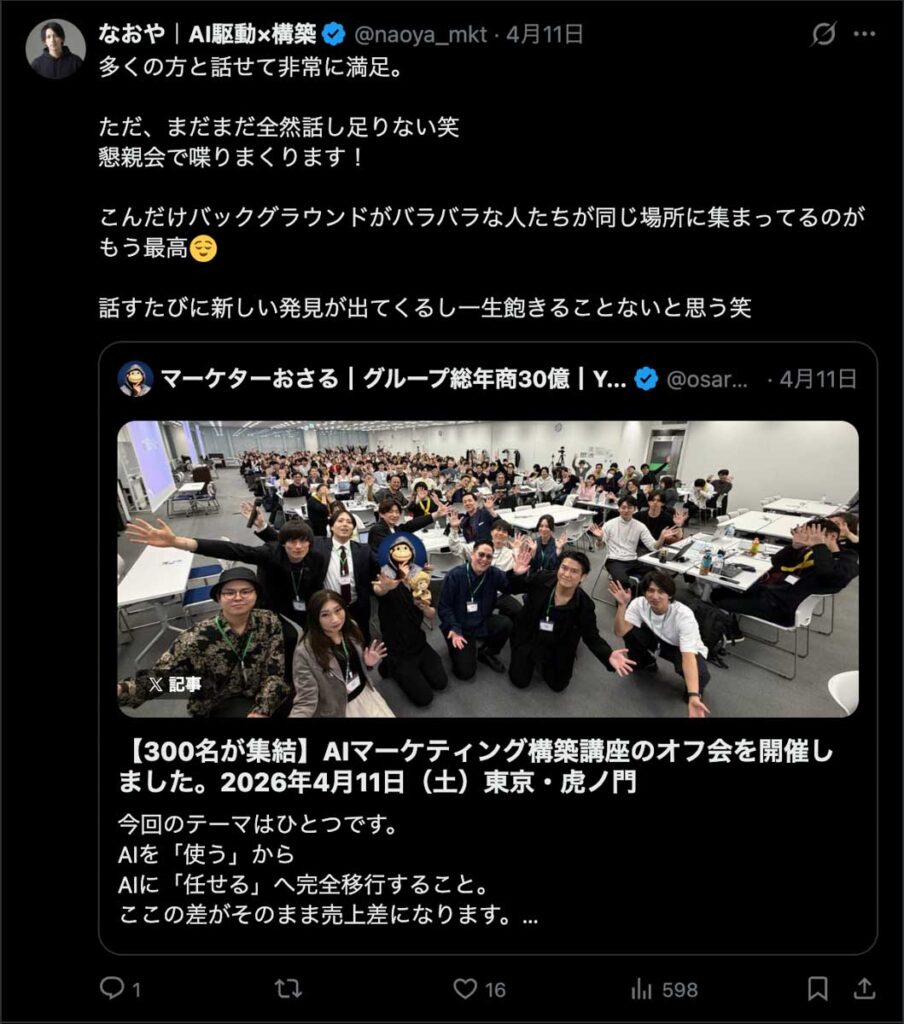Click the blue verified badge beside なおや
The image size is (904, 1024).
pos(334,34)
